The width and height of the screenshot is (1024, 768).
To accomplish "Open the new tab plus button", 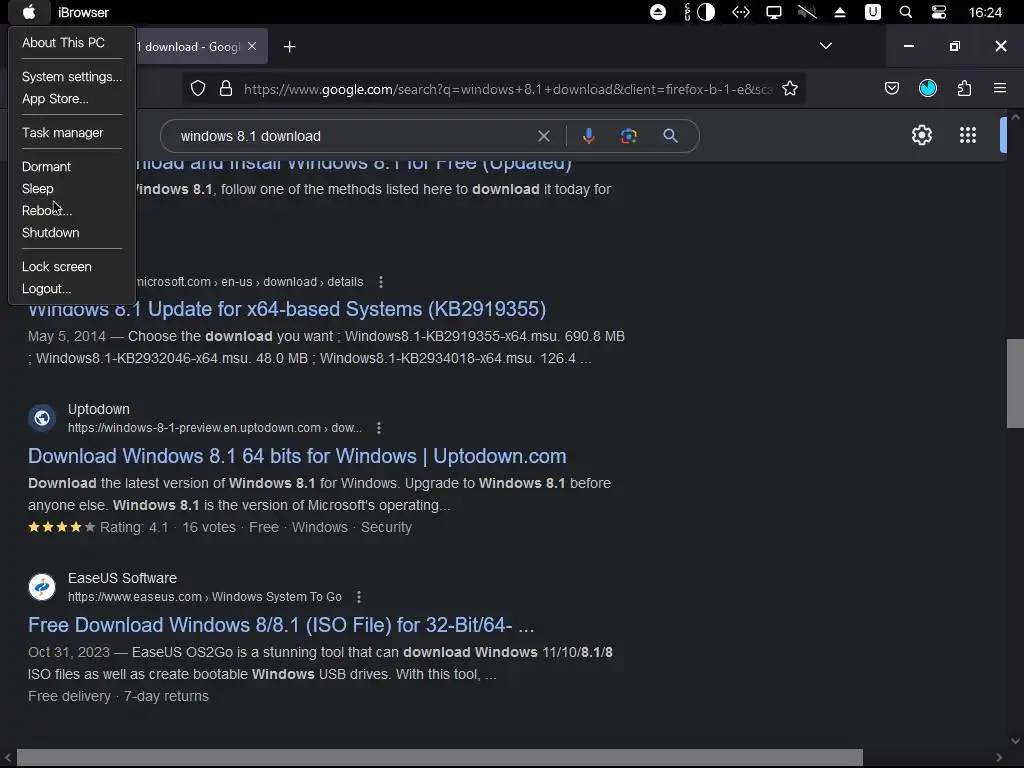I will point(289,46).
